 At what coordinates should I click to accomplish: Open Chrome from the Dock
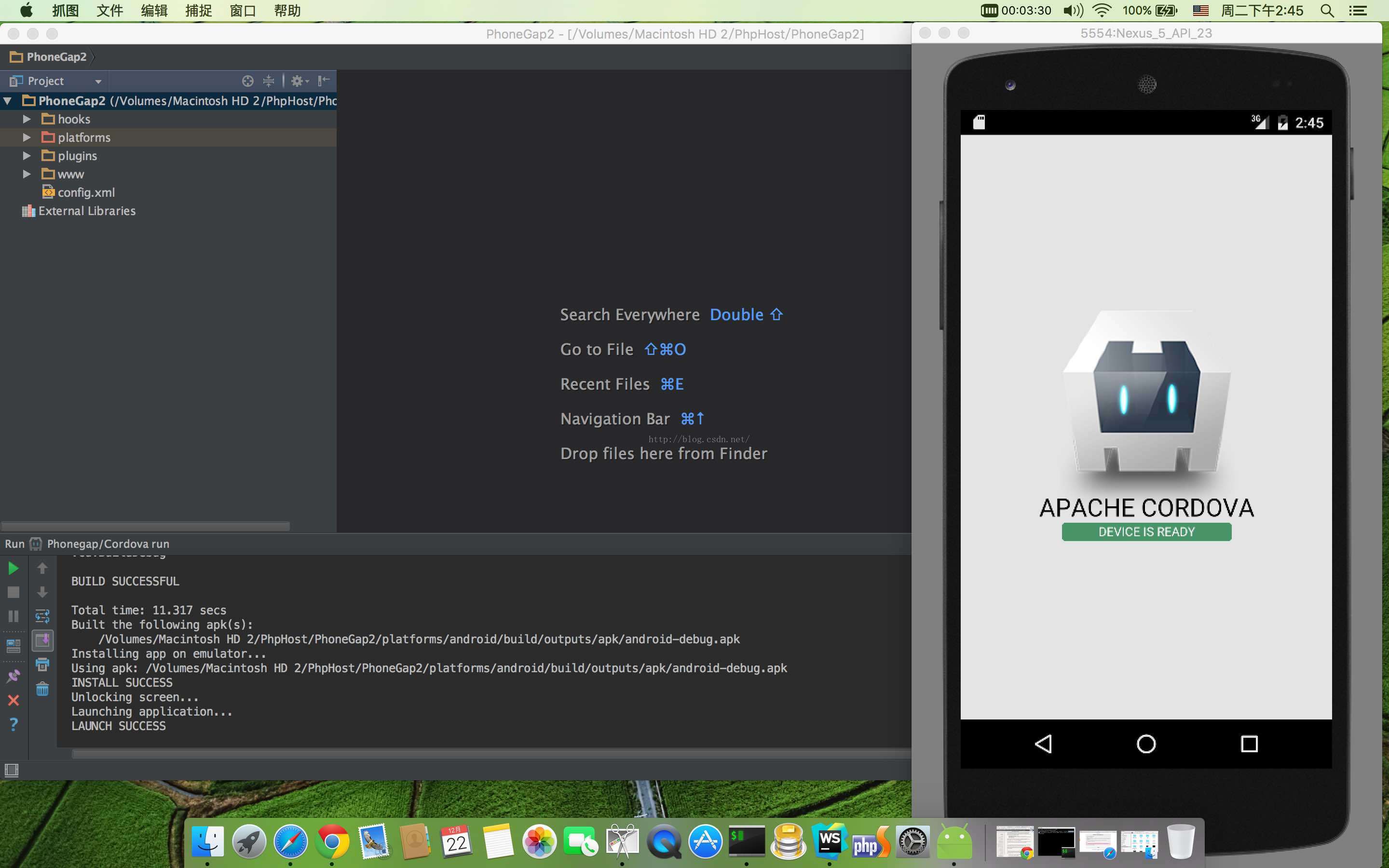[332, 842]
